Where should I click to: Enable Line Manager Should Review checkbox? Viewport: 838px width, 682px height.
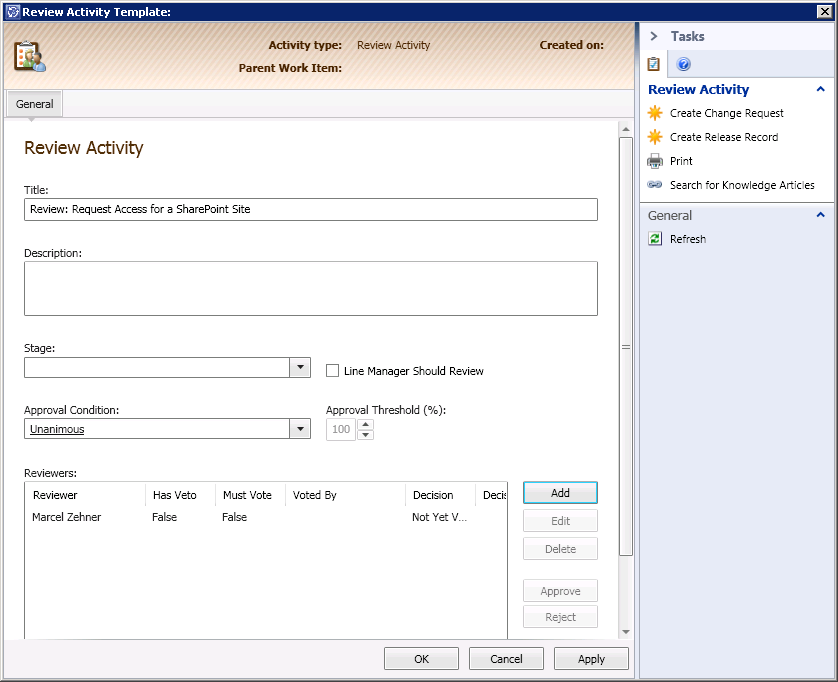tap(333, 371)
